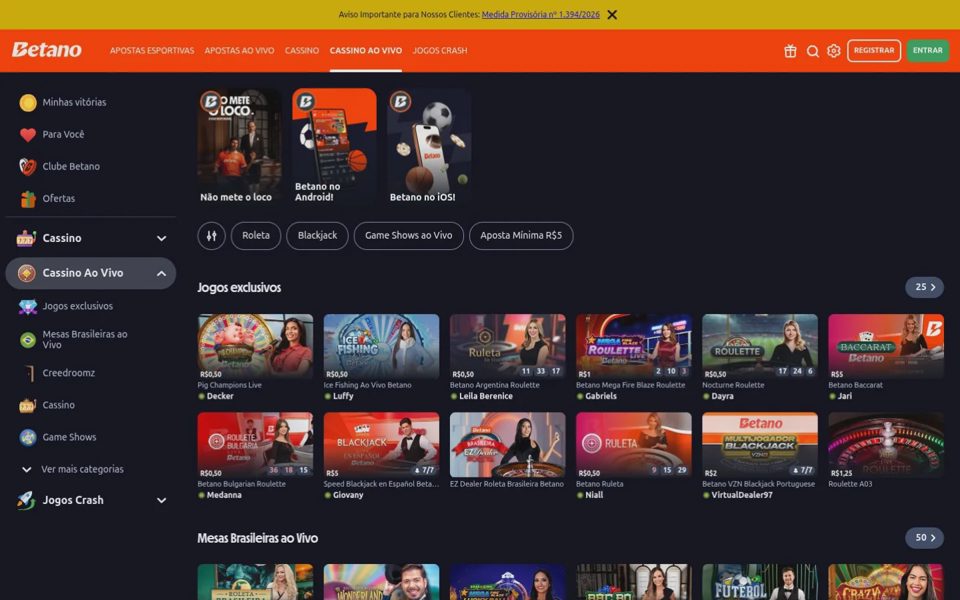Open Ice Fishing Ao Vivo Betano game

point(381,347)
